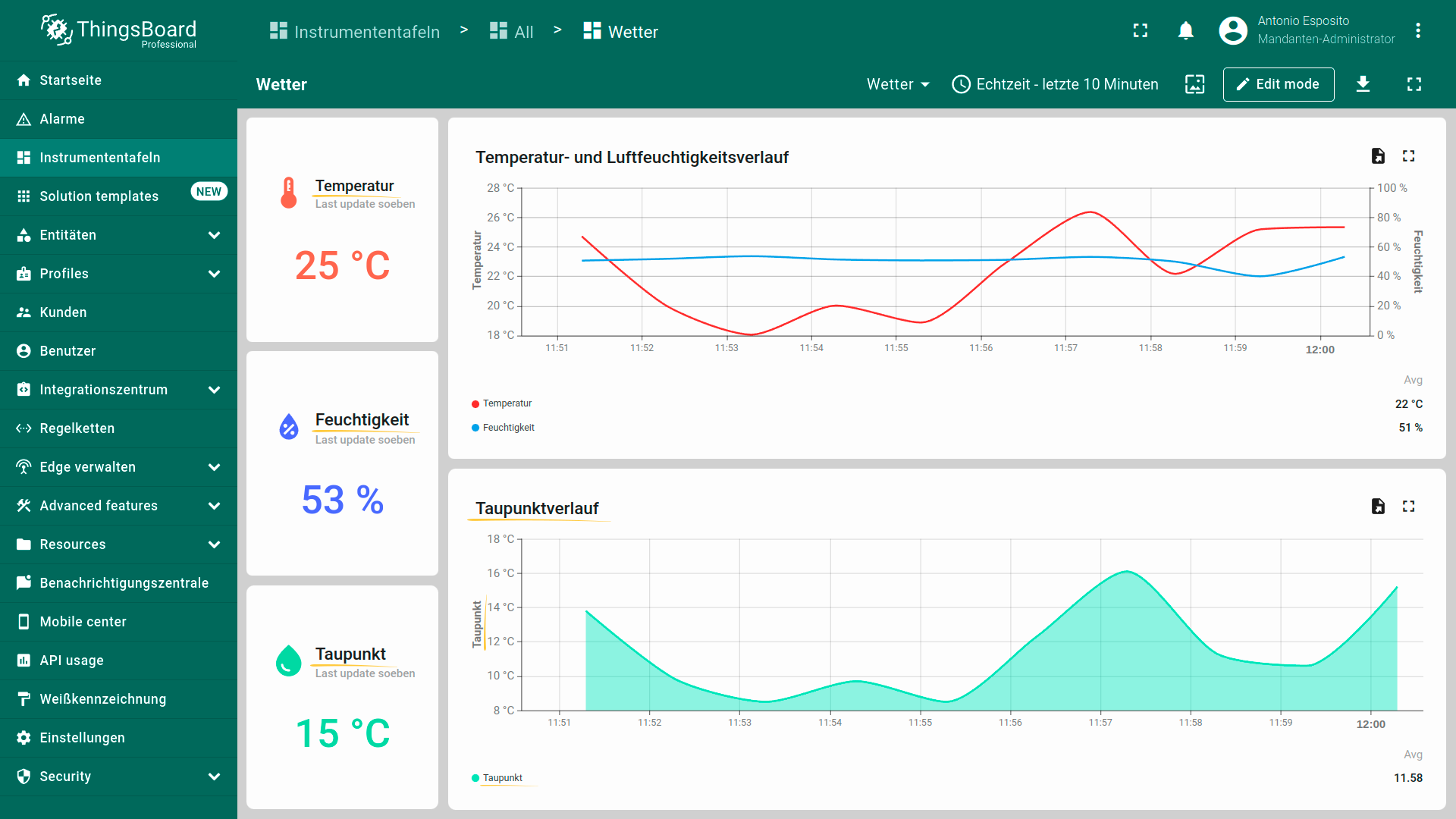Click the user avatar icon
This screenshot has height=819, width=1456.
coord(1232,31)
